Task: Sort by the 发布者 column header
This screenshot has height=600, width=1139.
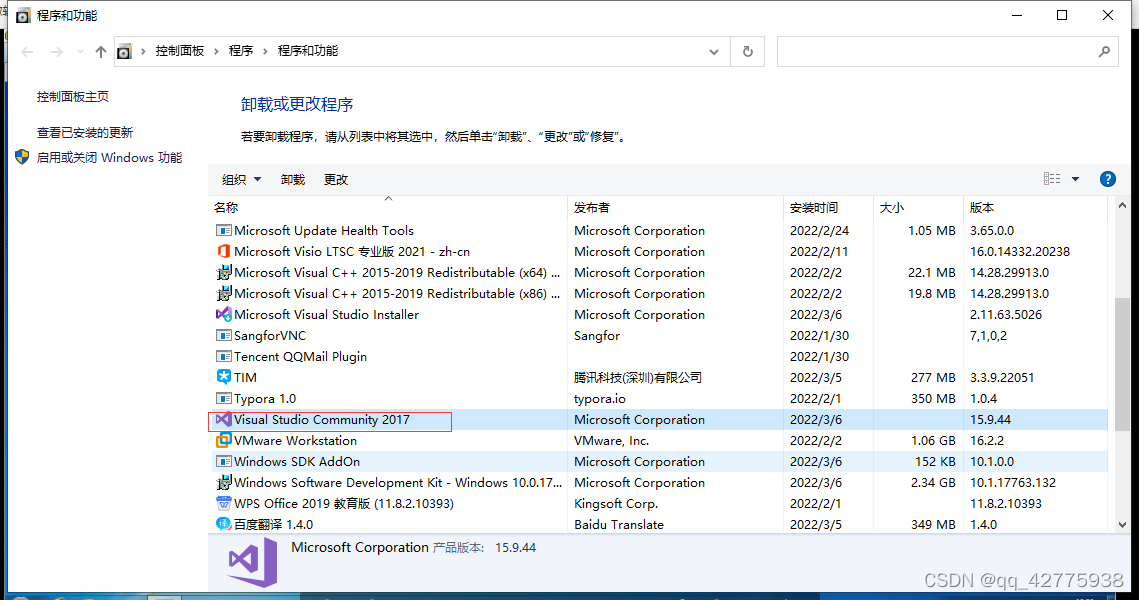Action: point(676,208)
